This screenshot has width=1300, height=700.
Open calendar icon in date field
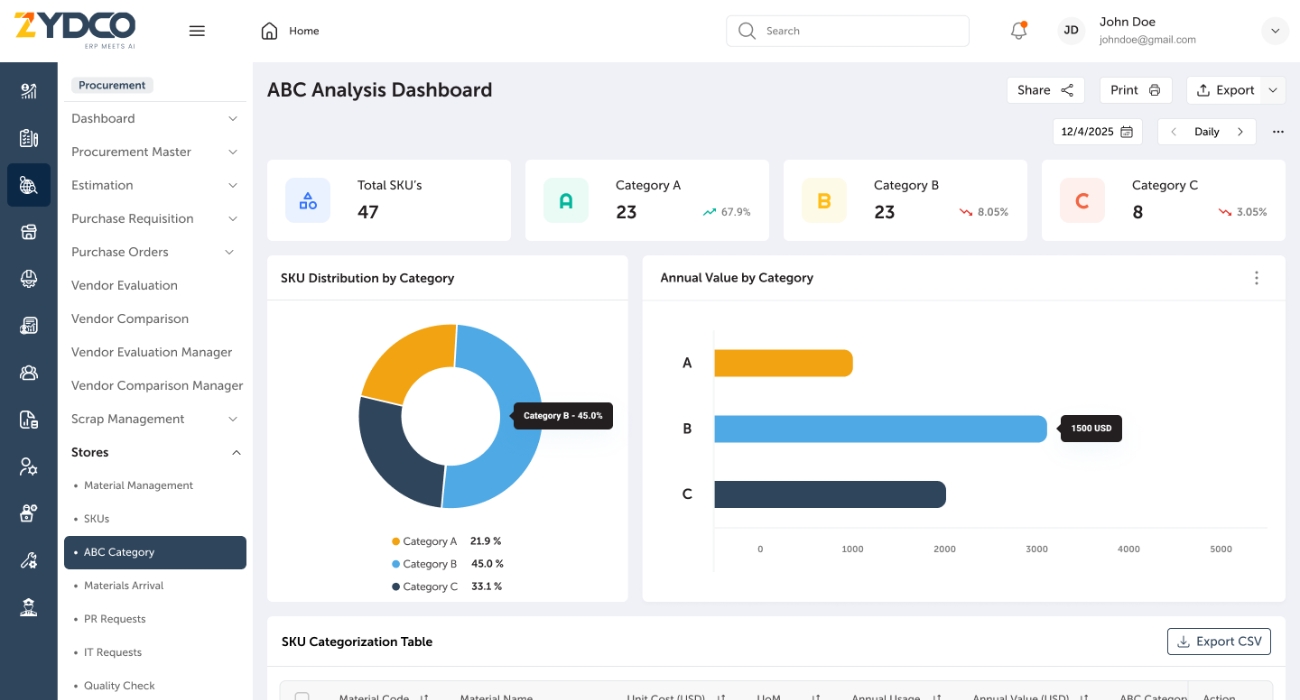1127,132
